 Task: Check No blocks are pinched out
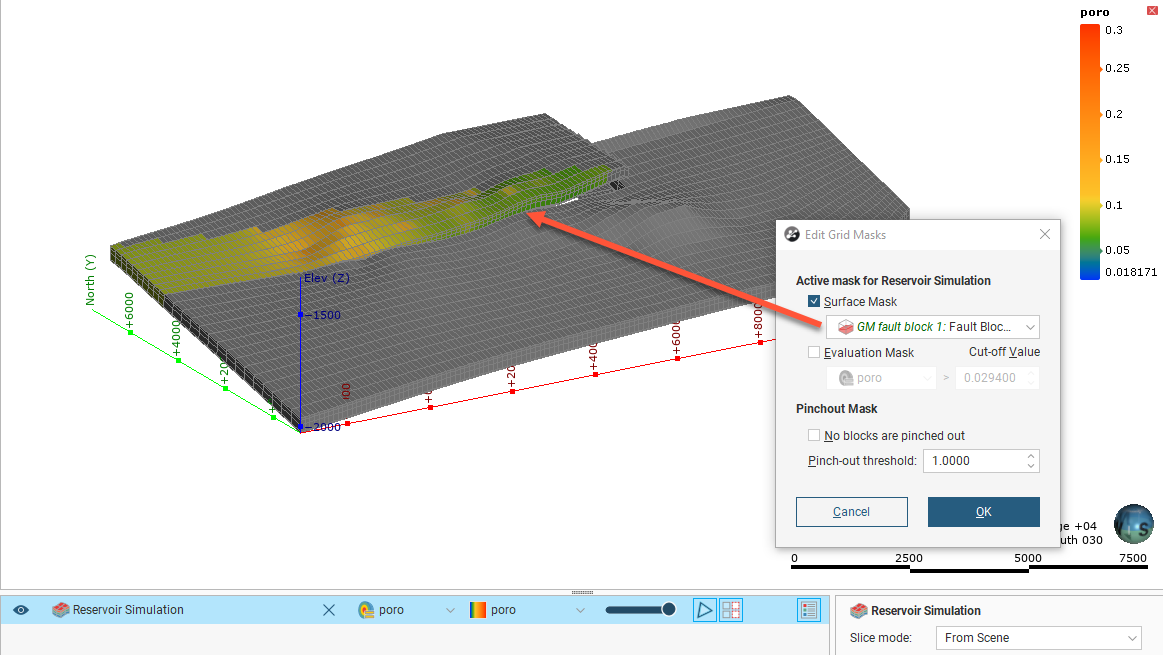814,436
